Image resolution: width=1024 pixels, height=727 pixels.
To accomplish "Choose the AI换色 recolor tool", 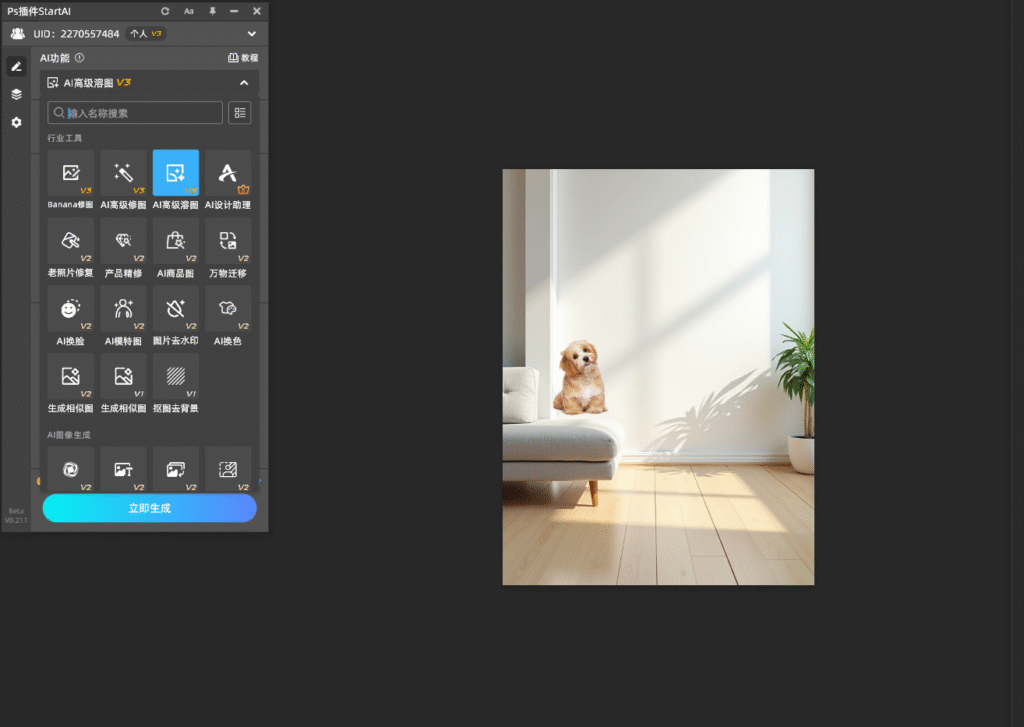I will [x=228, y=309].
